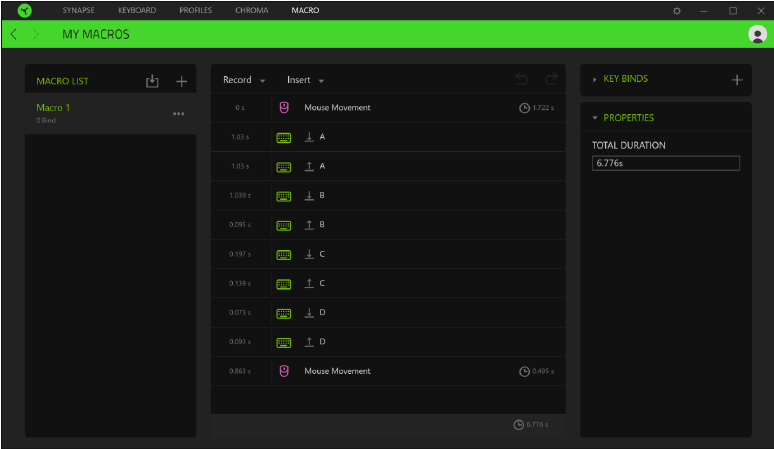
Task: Select the D key up event row
Action: pyautogui.click(x=388, y=342)
